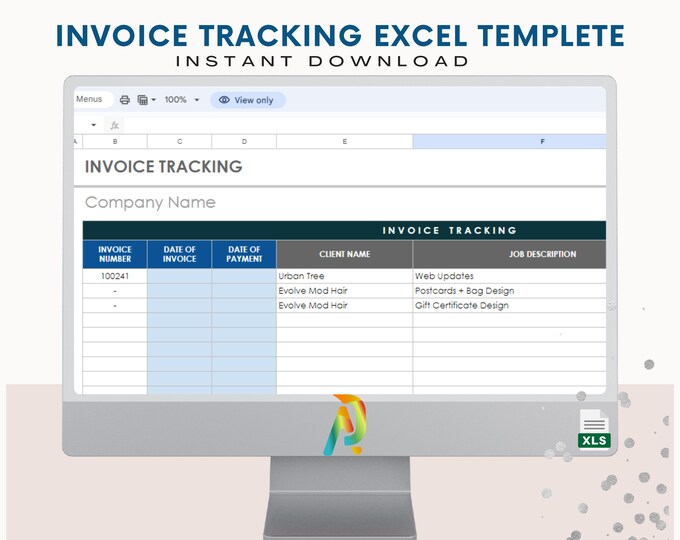Select column F header
This screenshot has height=540, width=680.
pyautogui.click(x=510, y=141)
